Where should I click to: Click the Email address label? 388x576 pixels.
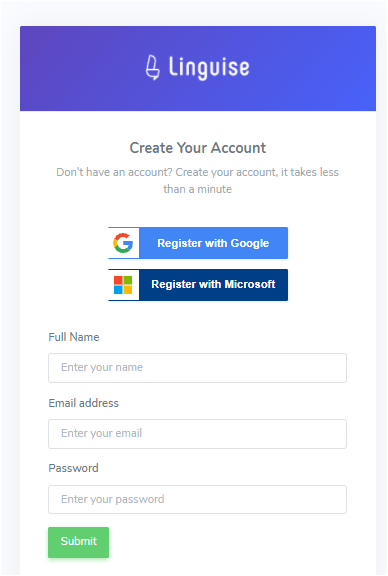pos(83,403)
